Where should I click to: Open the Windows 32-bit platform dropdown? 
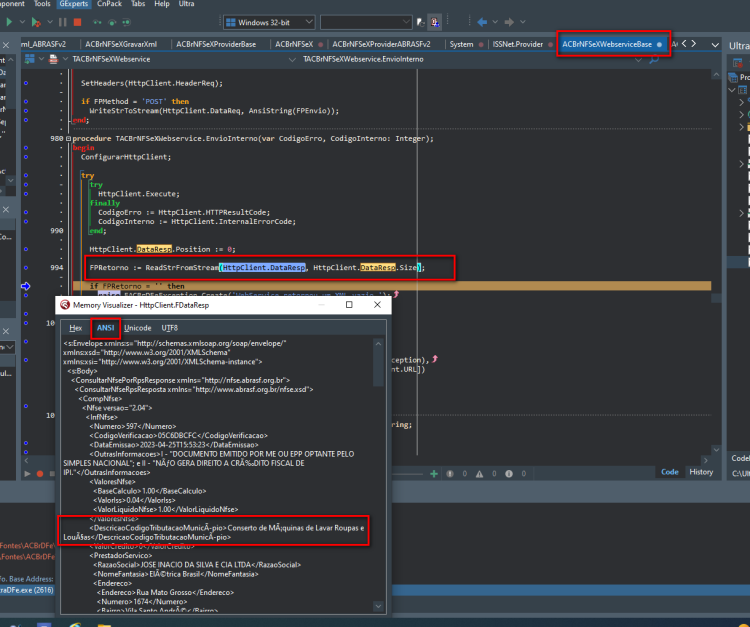click(269, 22)
